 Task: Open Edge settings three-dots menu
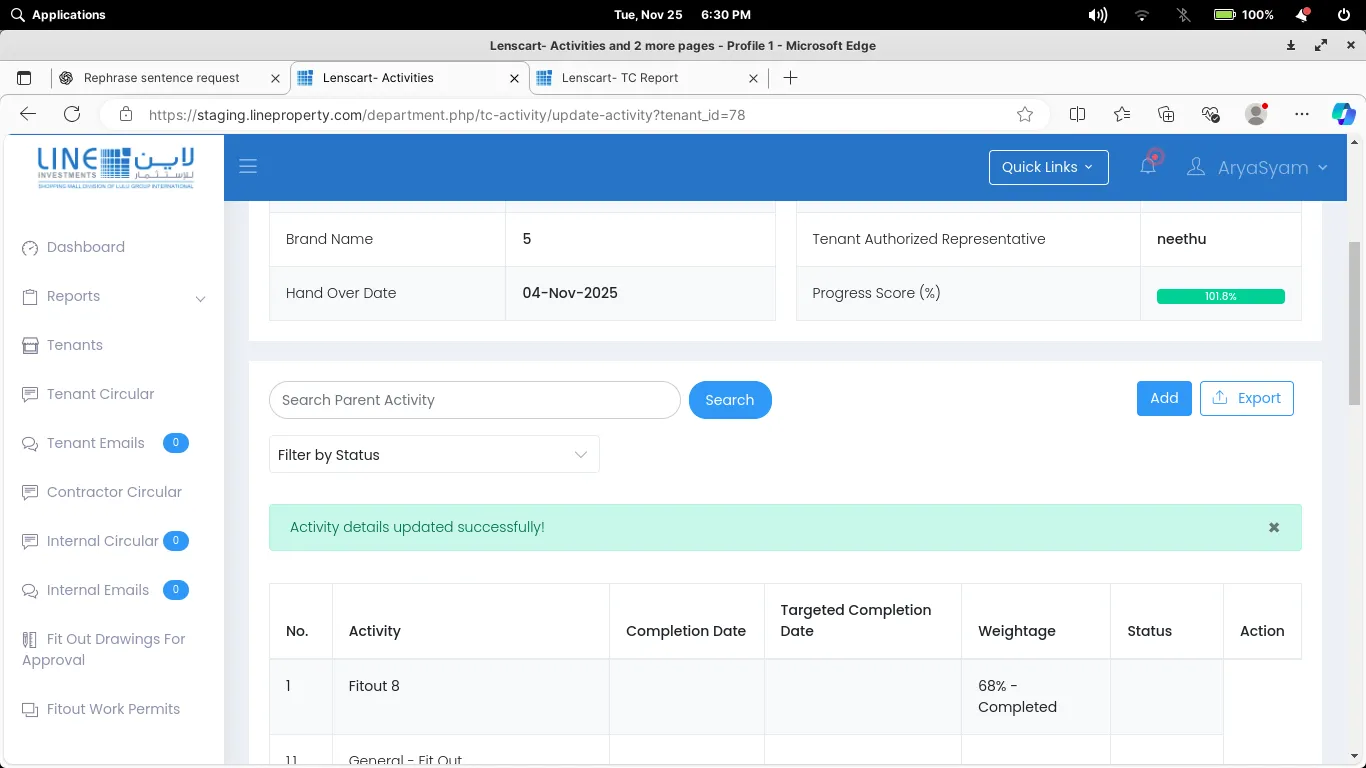pos(1301,114)
